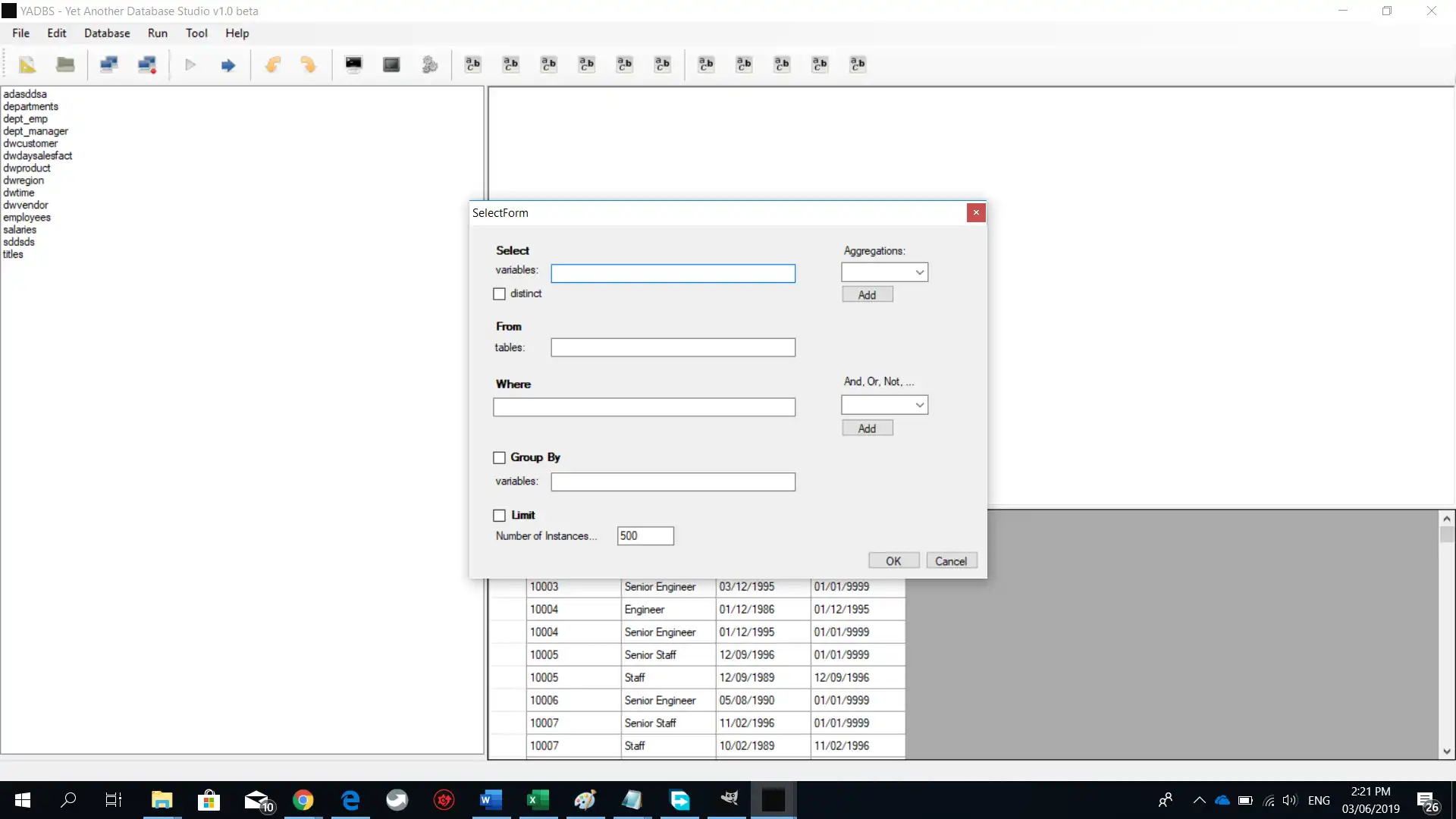1456x819 pixels.
Task: Click the taskbar clock showing 2:21 PM
Action: 1370,800
